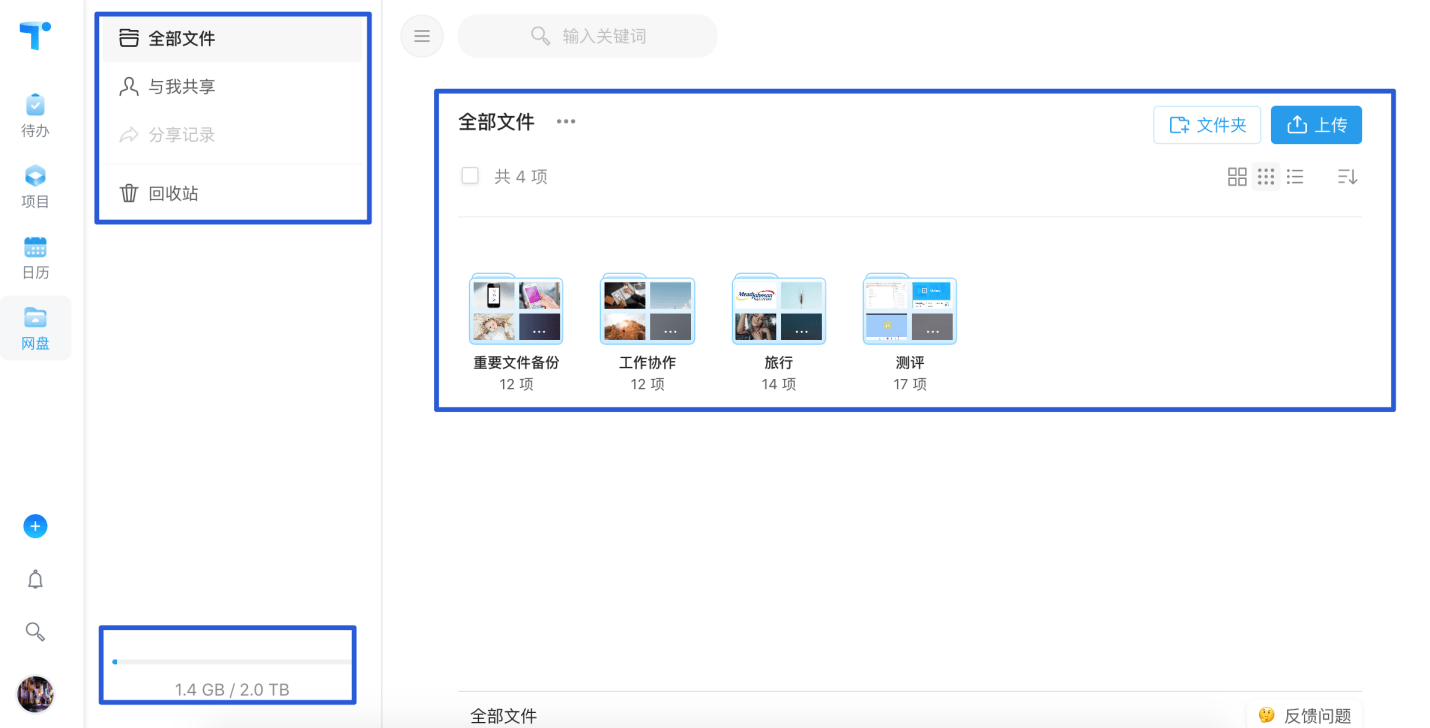Open the sort order options
The height and width of the screenshot is (728, 1430).
[x=1347, y=177]
